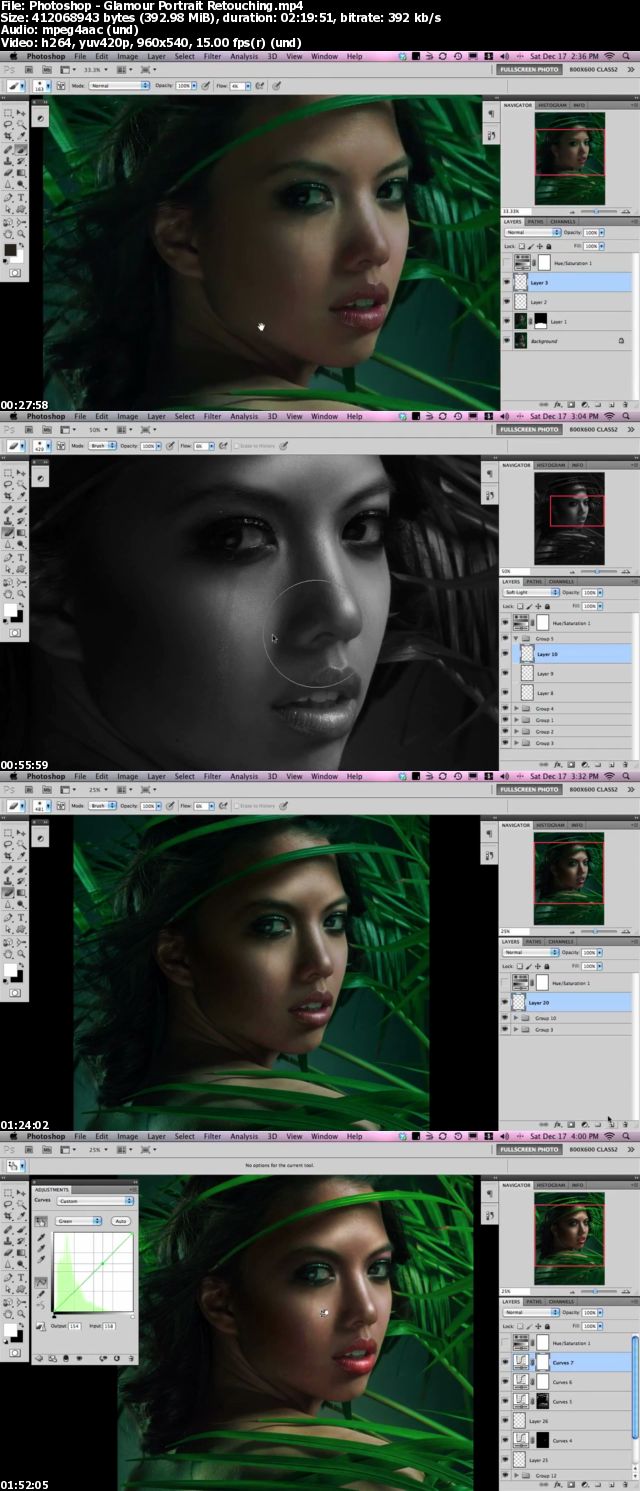Toggle visibility of Layer 1

pyautogui.click(x=506, y=322)
